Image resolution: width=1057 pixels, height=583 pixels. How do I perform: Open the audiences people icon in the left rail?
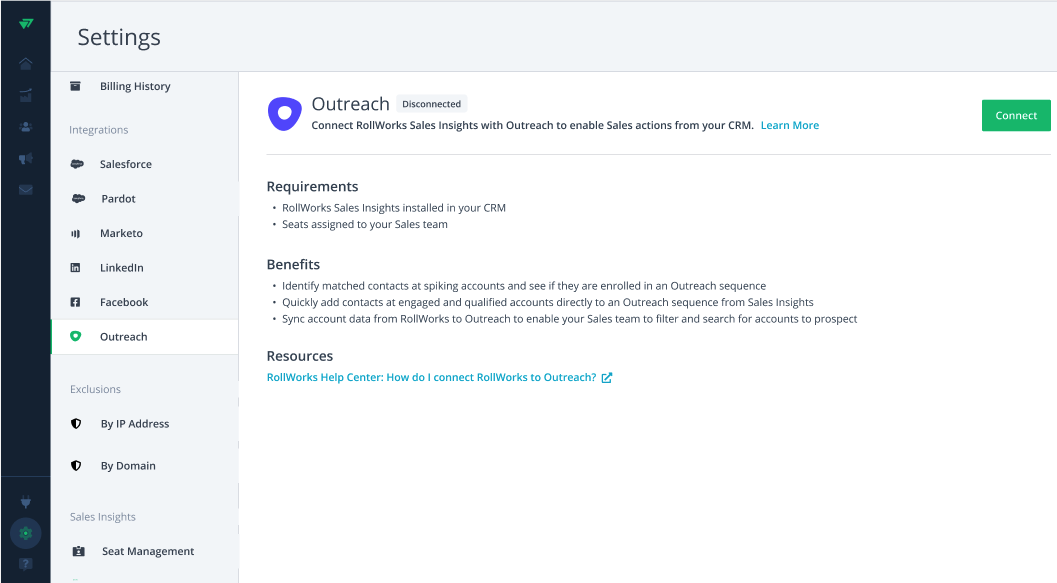pos(26,127)
